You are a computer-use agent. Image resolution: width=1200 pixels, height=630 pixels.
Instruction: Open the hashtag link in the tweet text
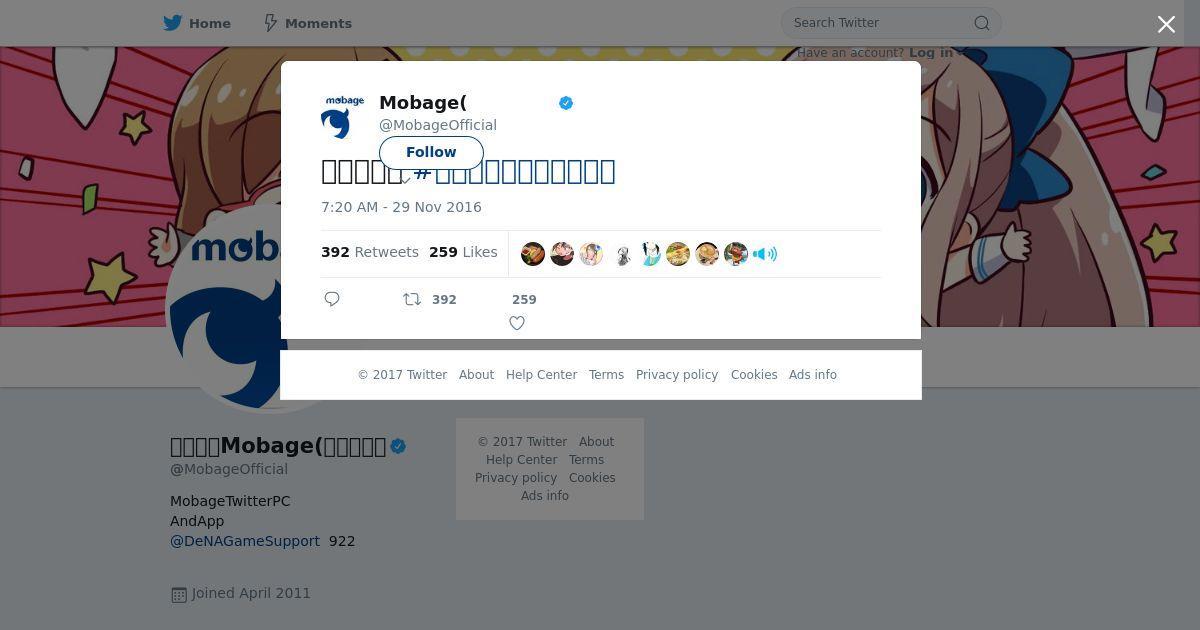pos(514,171)
